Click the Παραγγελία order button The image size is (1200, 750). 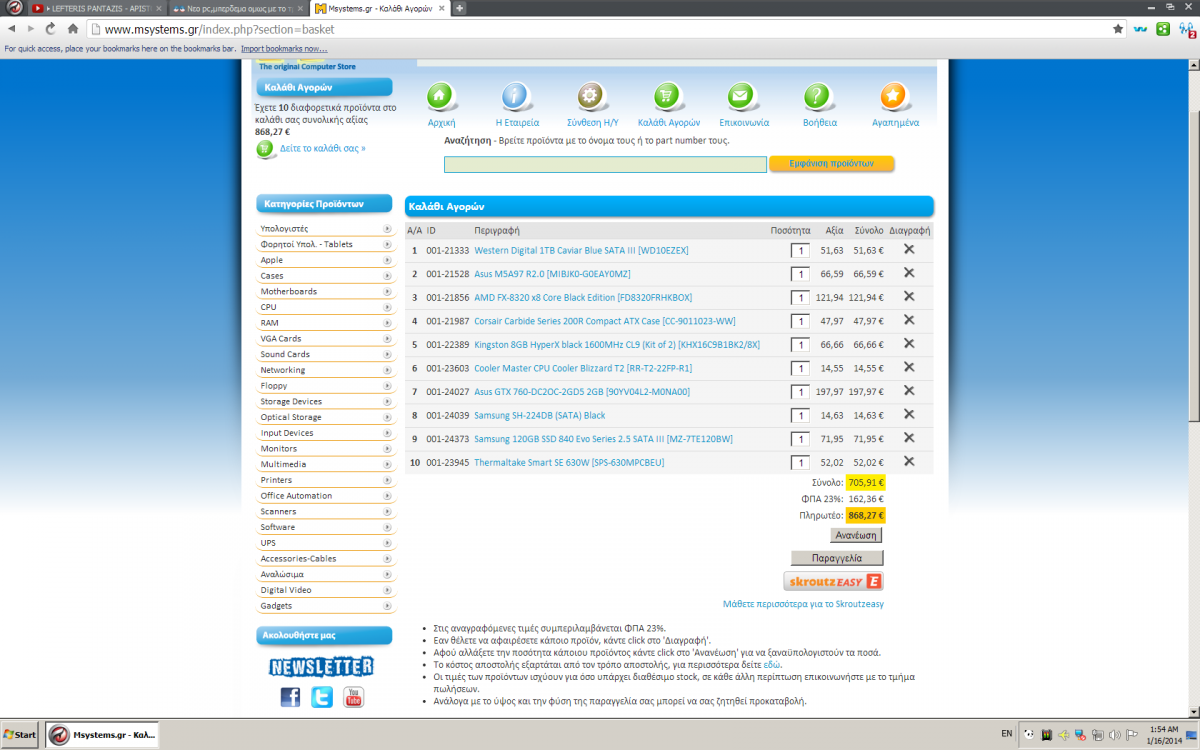[838, 558]
